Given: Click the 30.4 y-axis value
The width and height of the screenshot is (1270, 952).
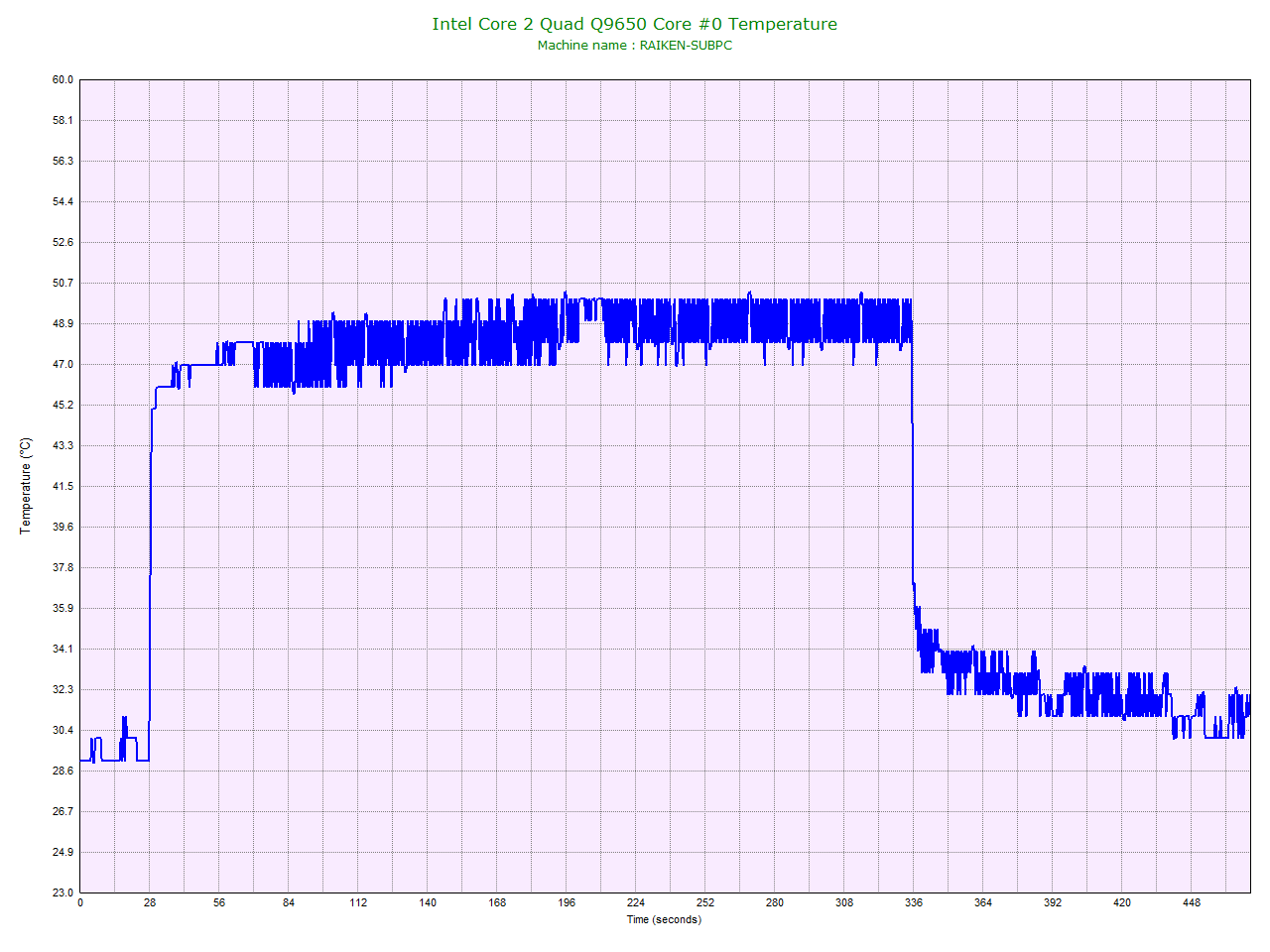Looking at the screenshot, I should coord(63,730).
